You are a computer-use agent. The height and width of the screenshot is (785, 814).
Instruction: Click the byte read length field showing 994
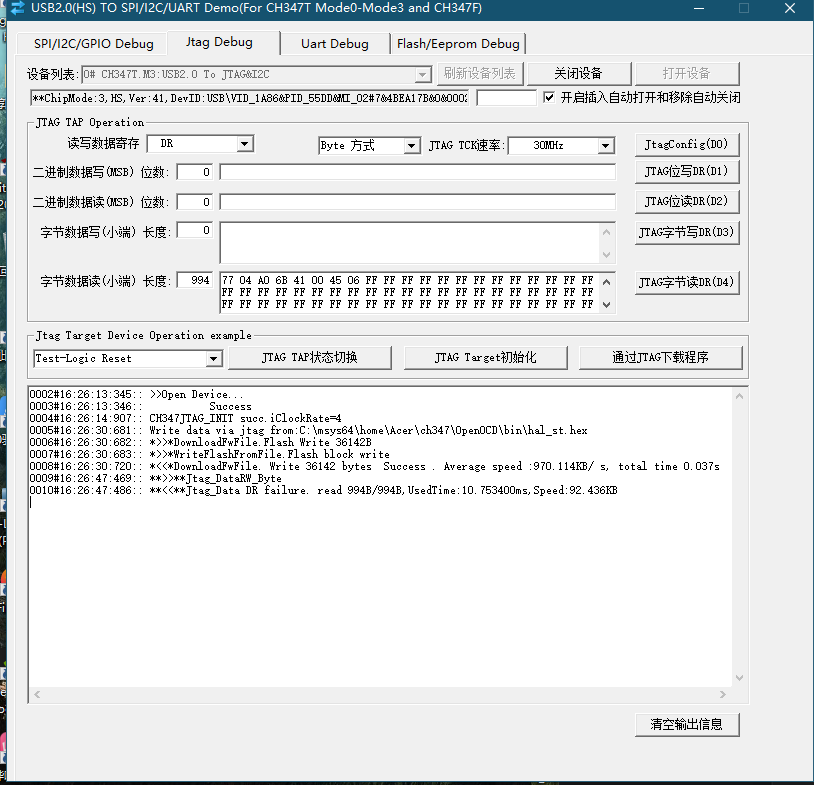pos(195,280)
